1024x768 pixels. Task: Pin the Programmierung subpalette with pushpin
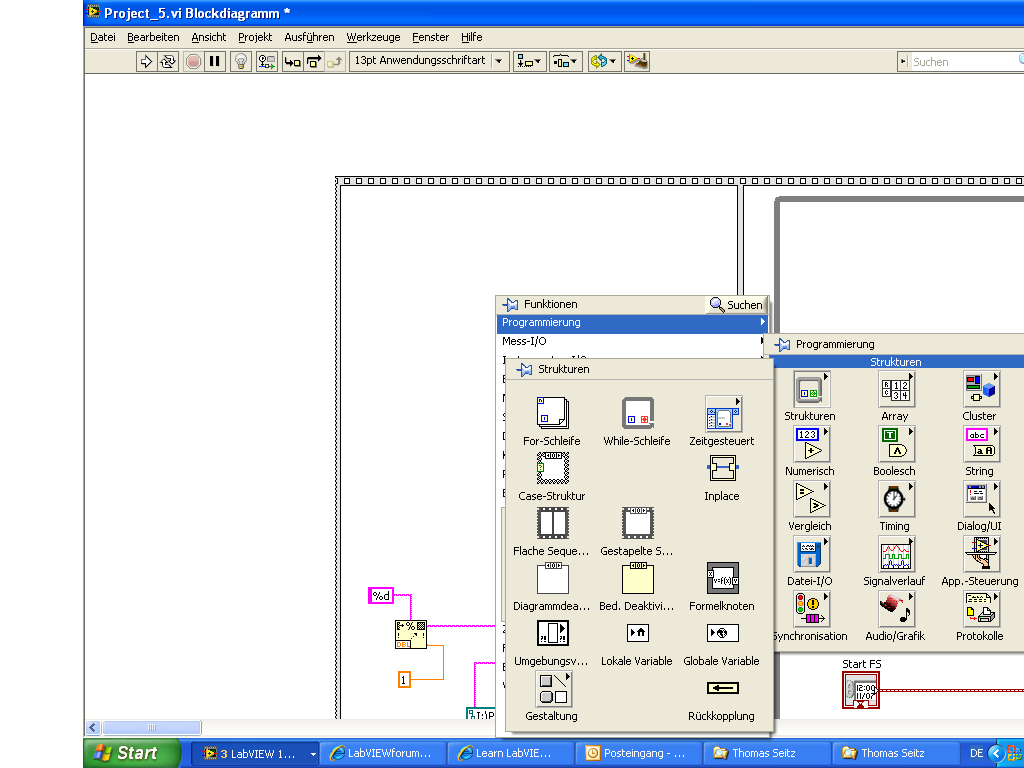(x=782, y=345)
